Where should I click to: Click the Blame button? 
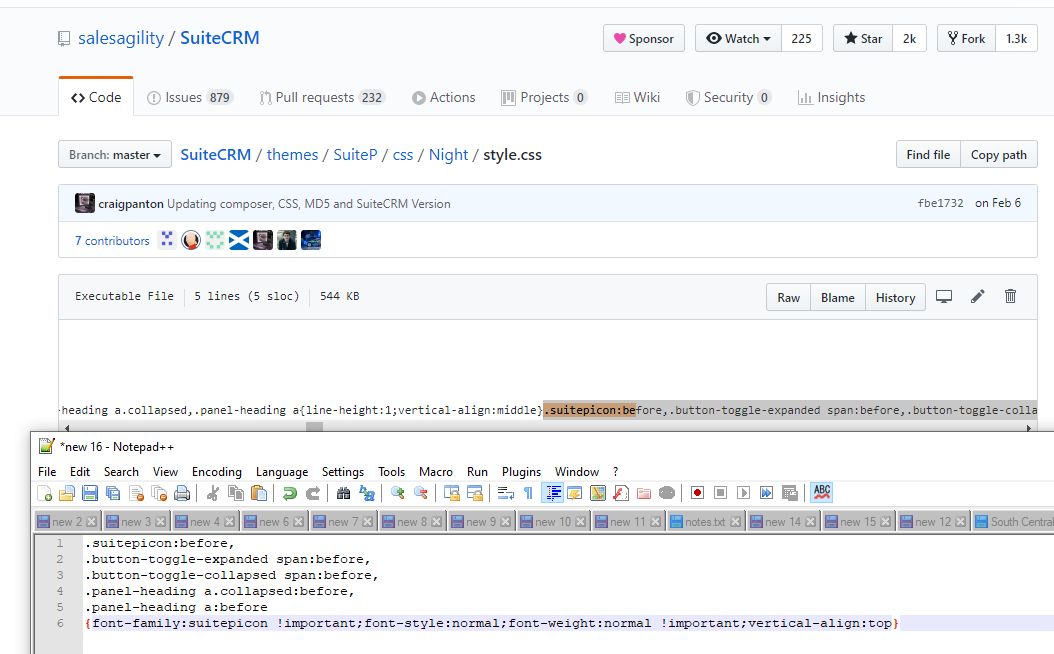coord(838,298)
